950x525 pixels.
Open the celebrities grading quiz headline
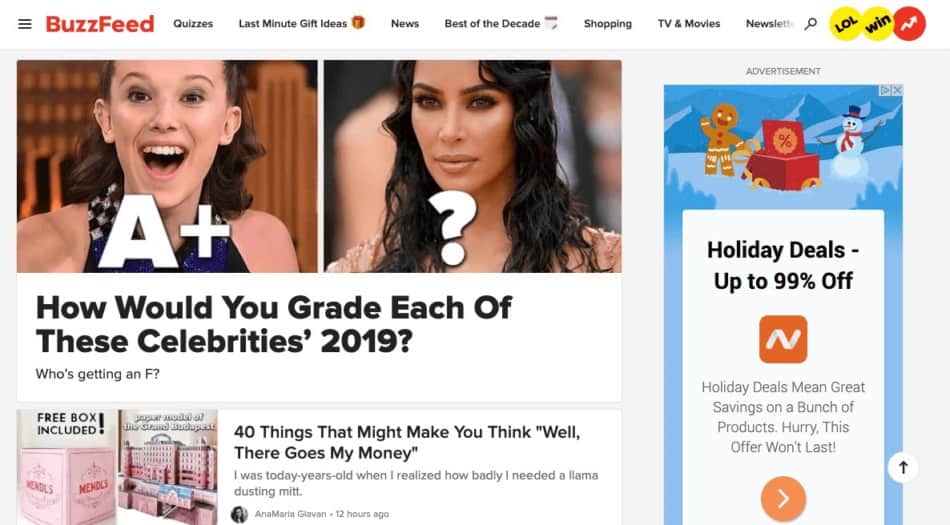(x=274, y=325)
